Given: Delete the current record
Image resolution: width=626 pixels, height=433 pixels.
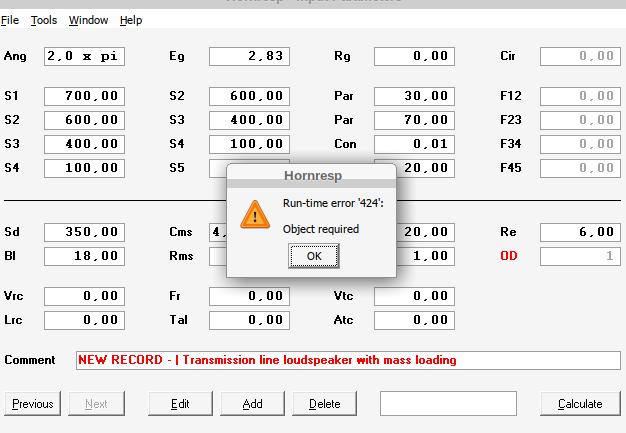Looking at the screenshot, I should pyautogui.click(x=325, y=403).
